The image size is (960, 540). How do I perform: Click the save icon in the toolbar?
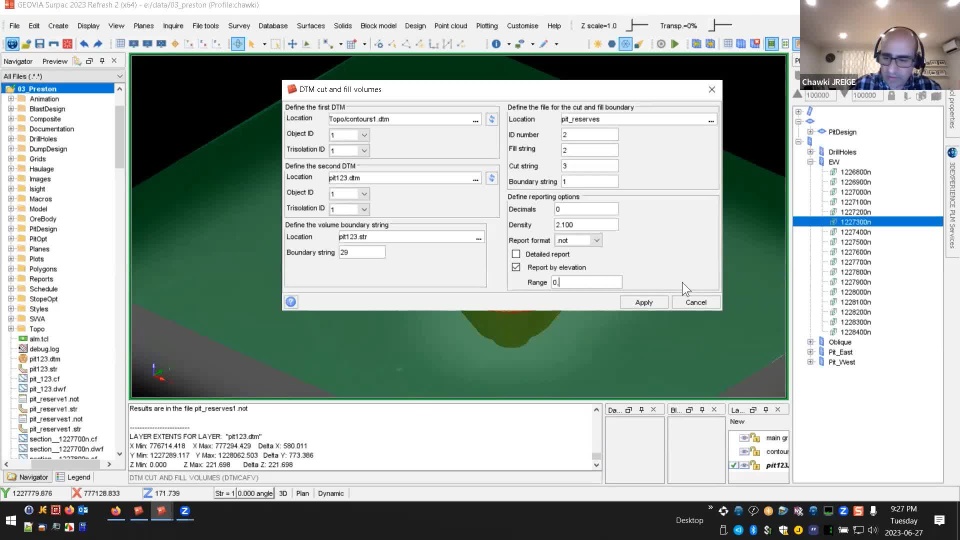(39, 44)
